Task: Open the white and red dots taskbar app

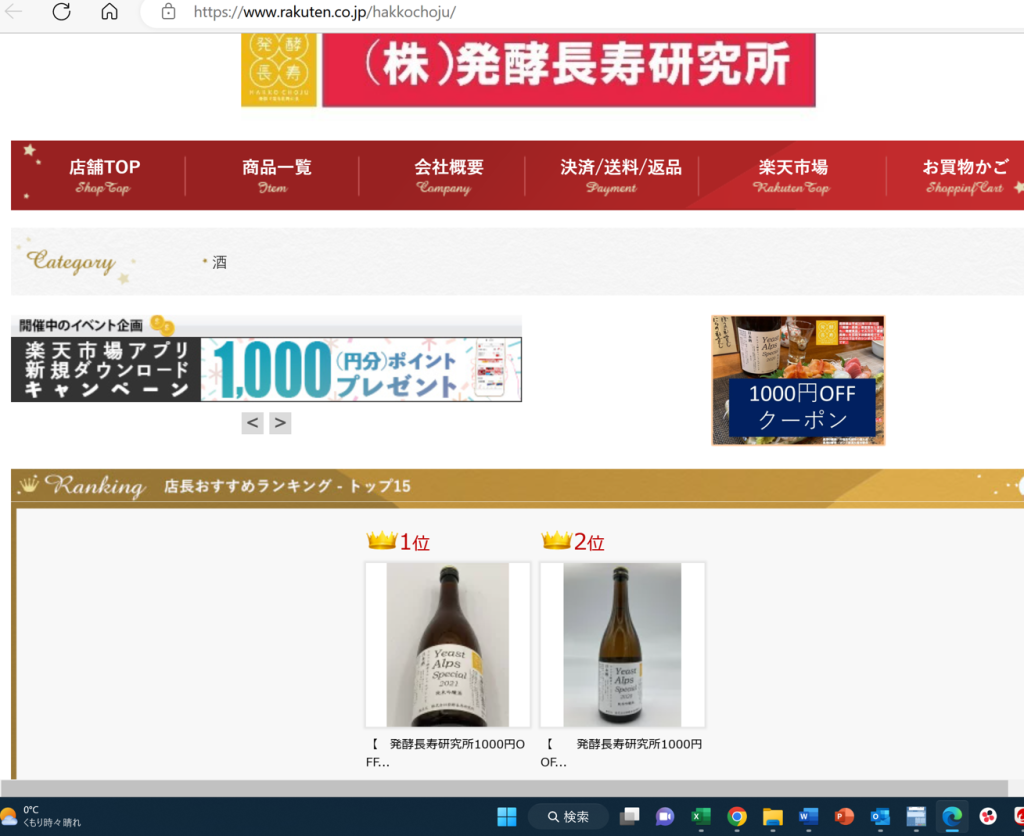Action: [988, 816]
